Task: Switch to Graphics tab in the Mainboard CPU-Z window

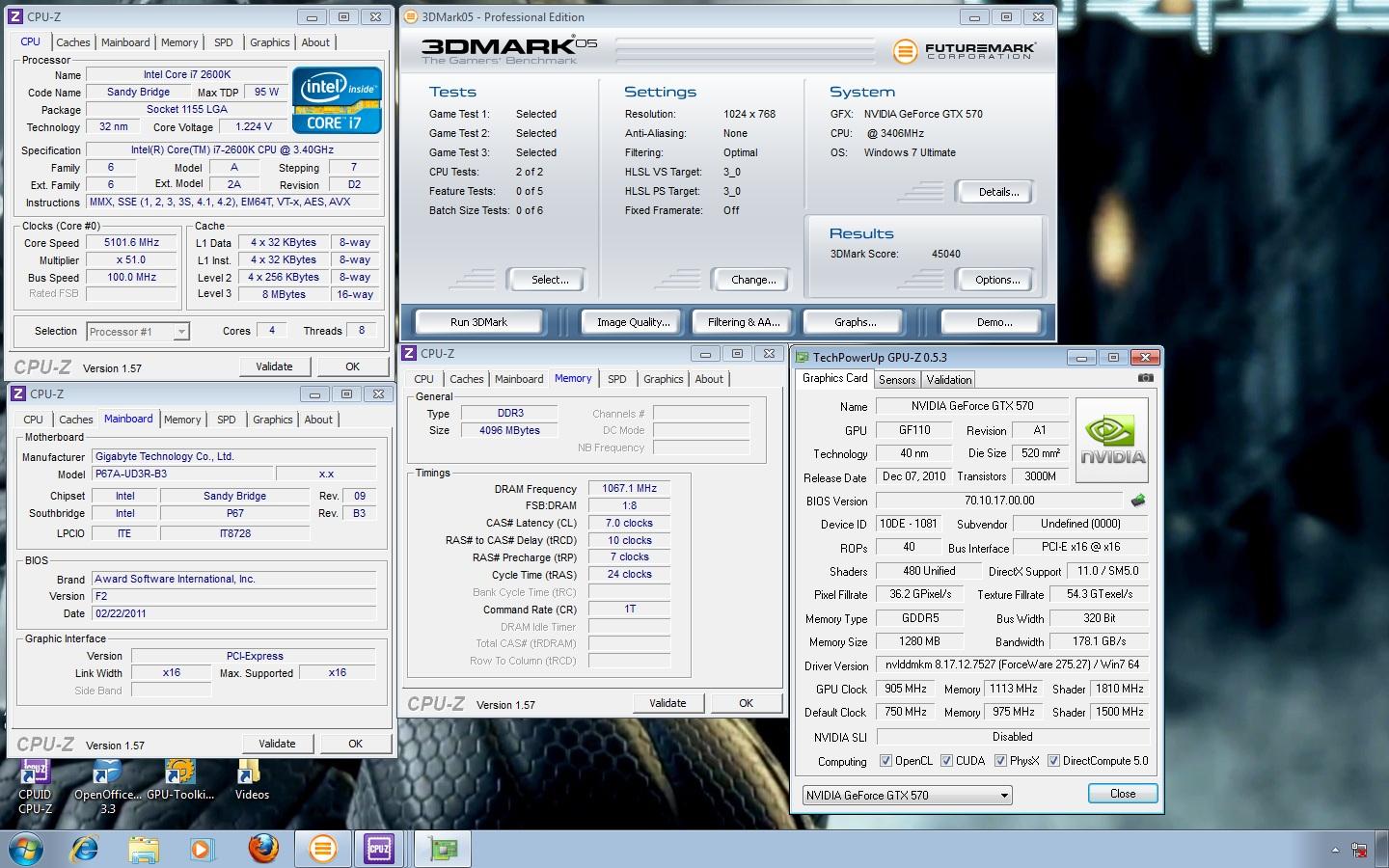Action: 272,420
